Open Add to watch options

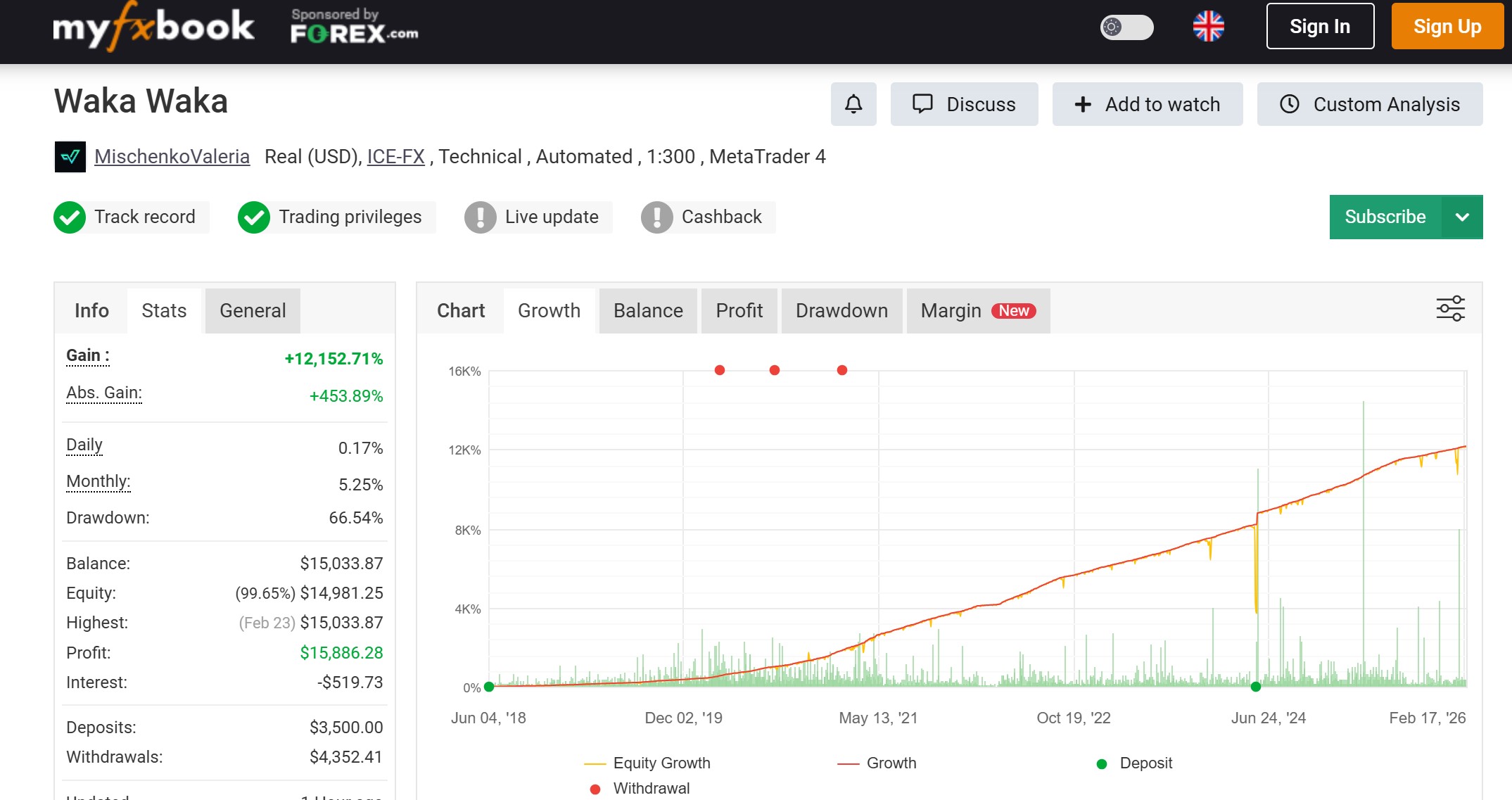point(1147,104)
